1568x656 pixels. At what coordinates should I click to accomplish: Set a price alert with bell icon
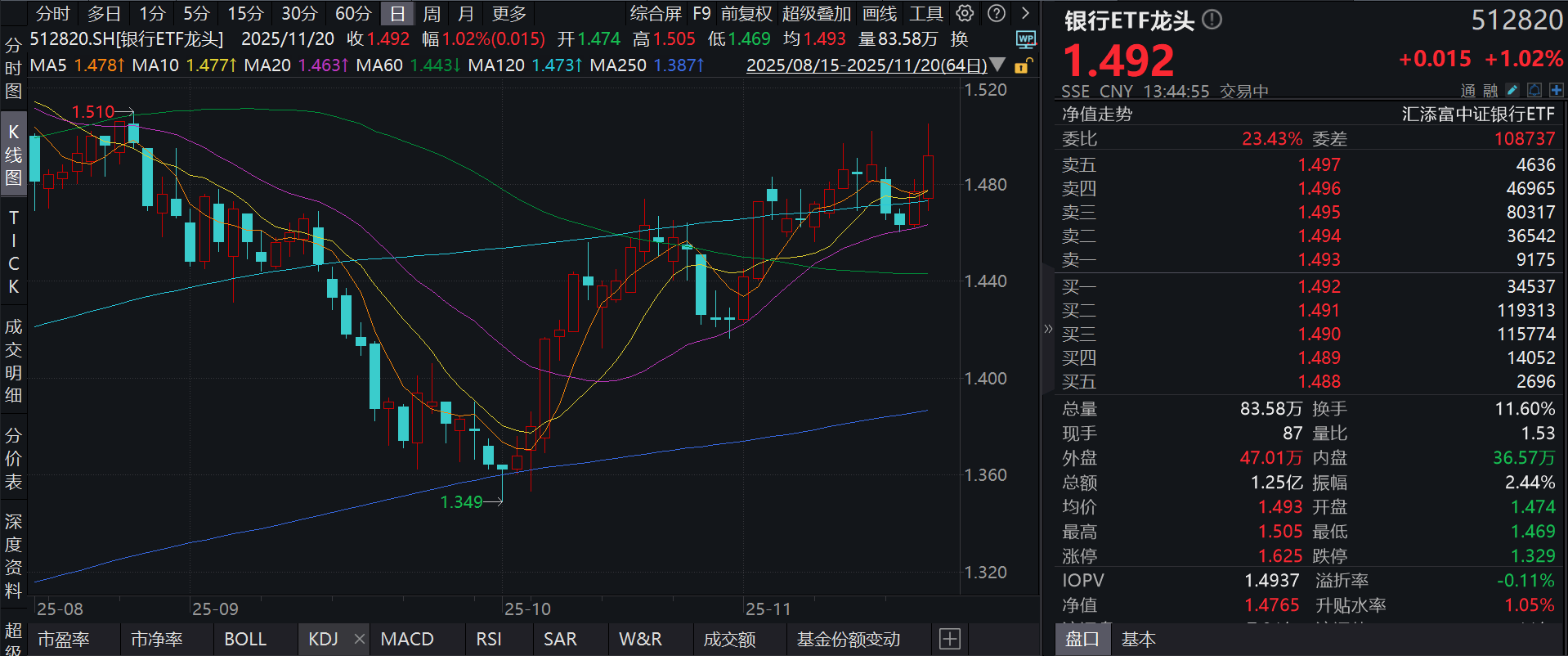coord(1534,91)
